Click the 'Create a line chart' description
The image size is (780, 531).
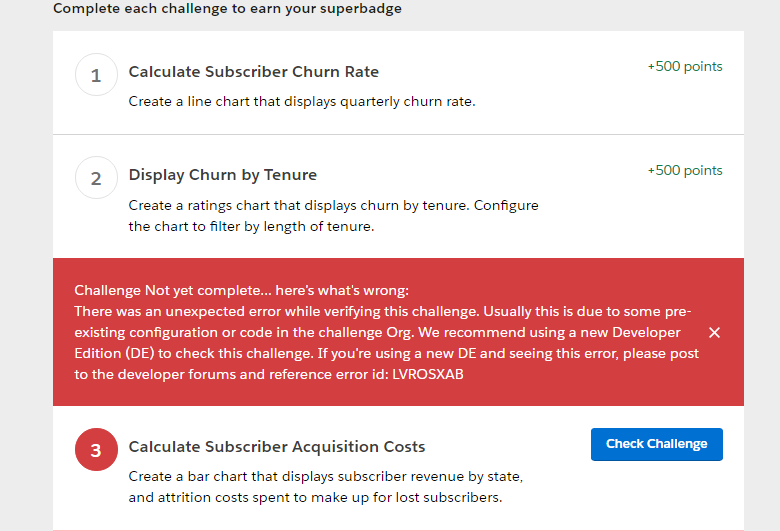coord(301,102)
